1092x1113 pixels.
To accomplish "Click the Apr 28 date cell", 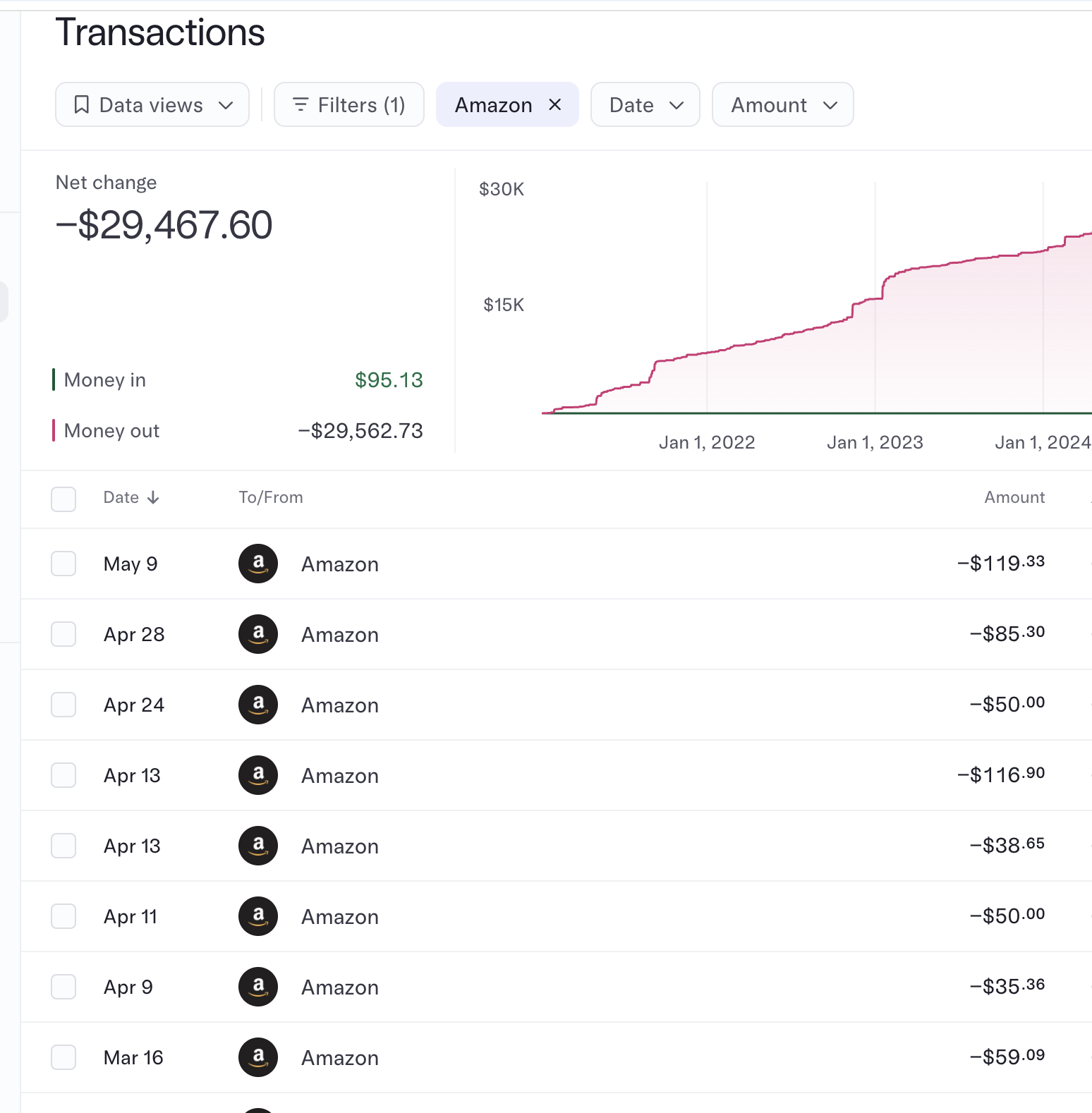I will pos(134,635).
